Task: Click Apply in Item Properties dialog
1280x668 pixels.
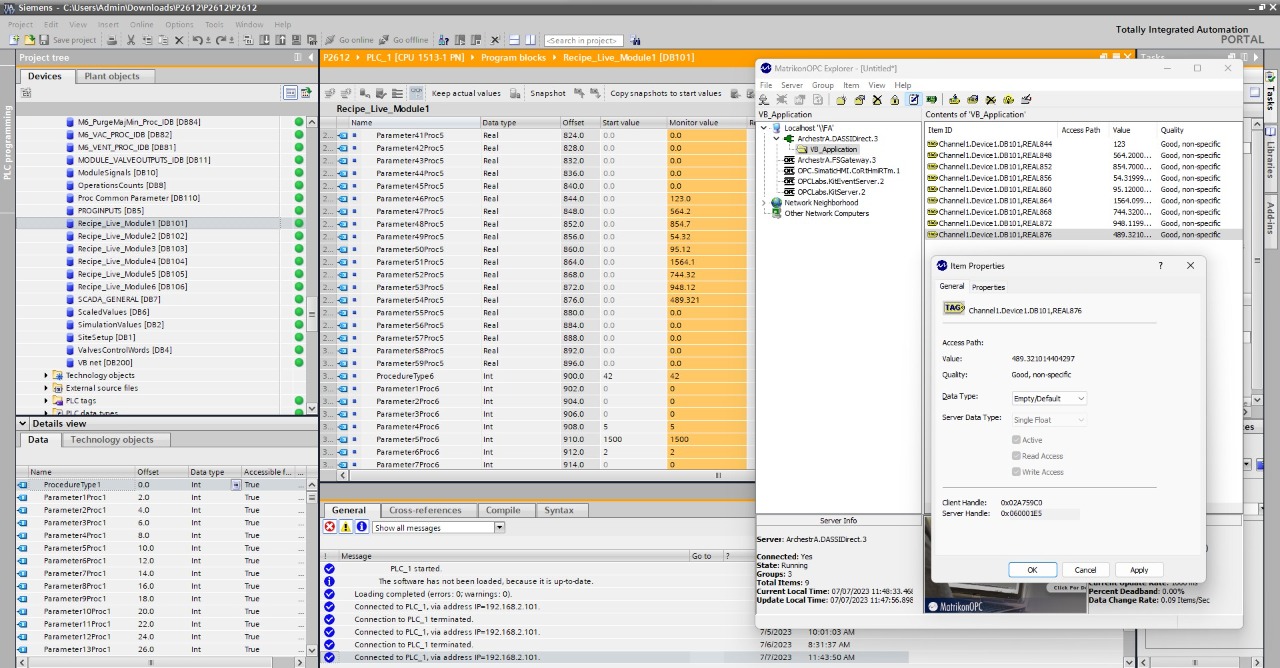Action: coord(1138,570)
